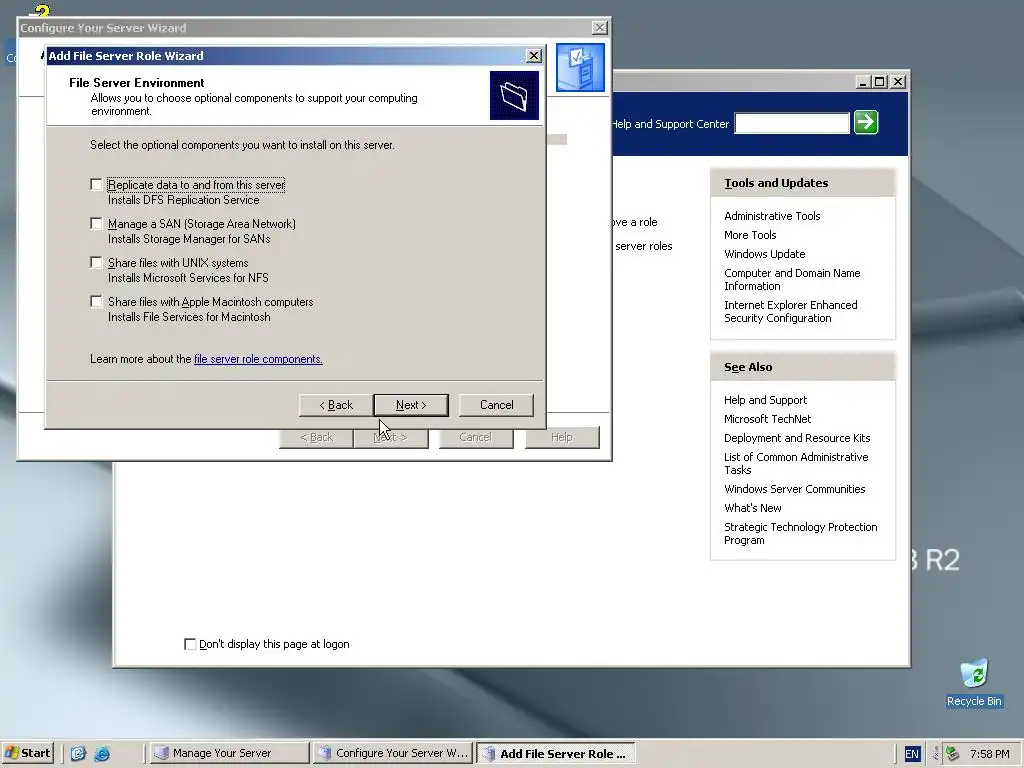Open Administrative Tools link
1024x768 pixels.
[772, 216]
